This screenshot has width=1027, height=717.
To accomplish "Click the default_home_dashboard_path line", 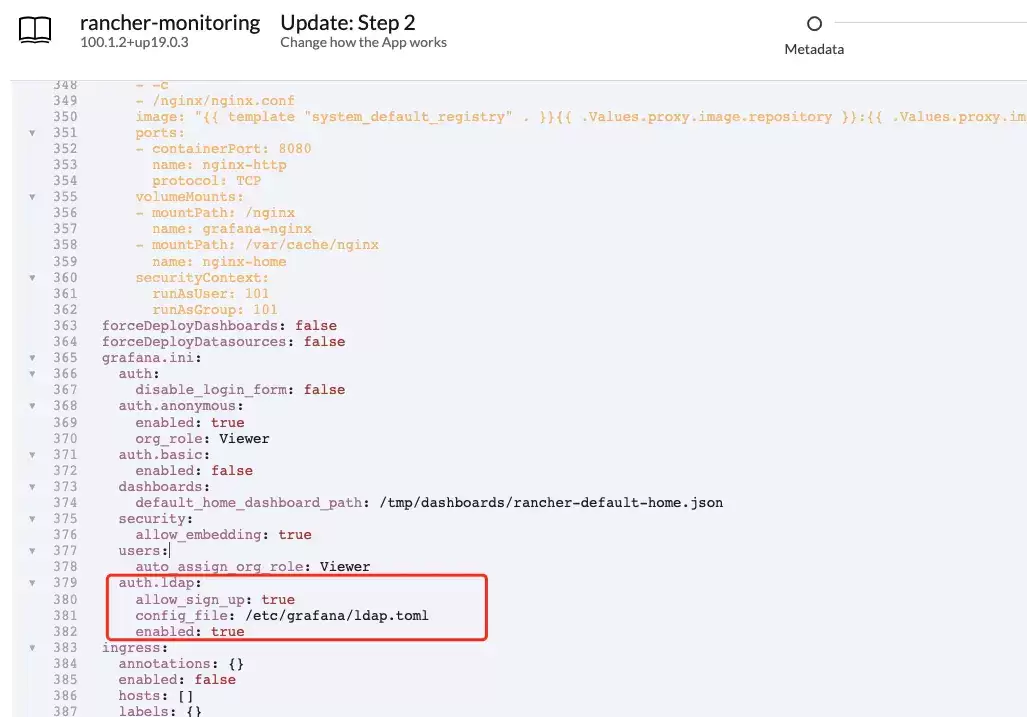I will tap(429, 502).
